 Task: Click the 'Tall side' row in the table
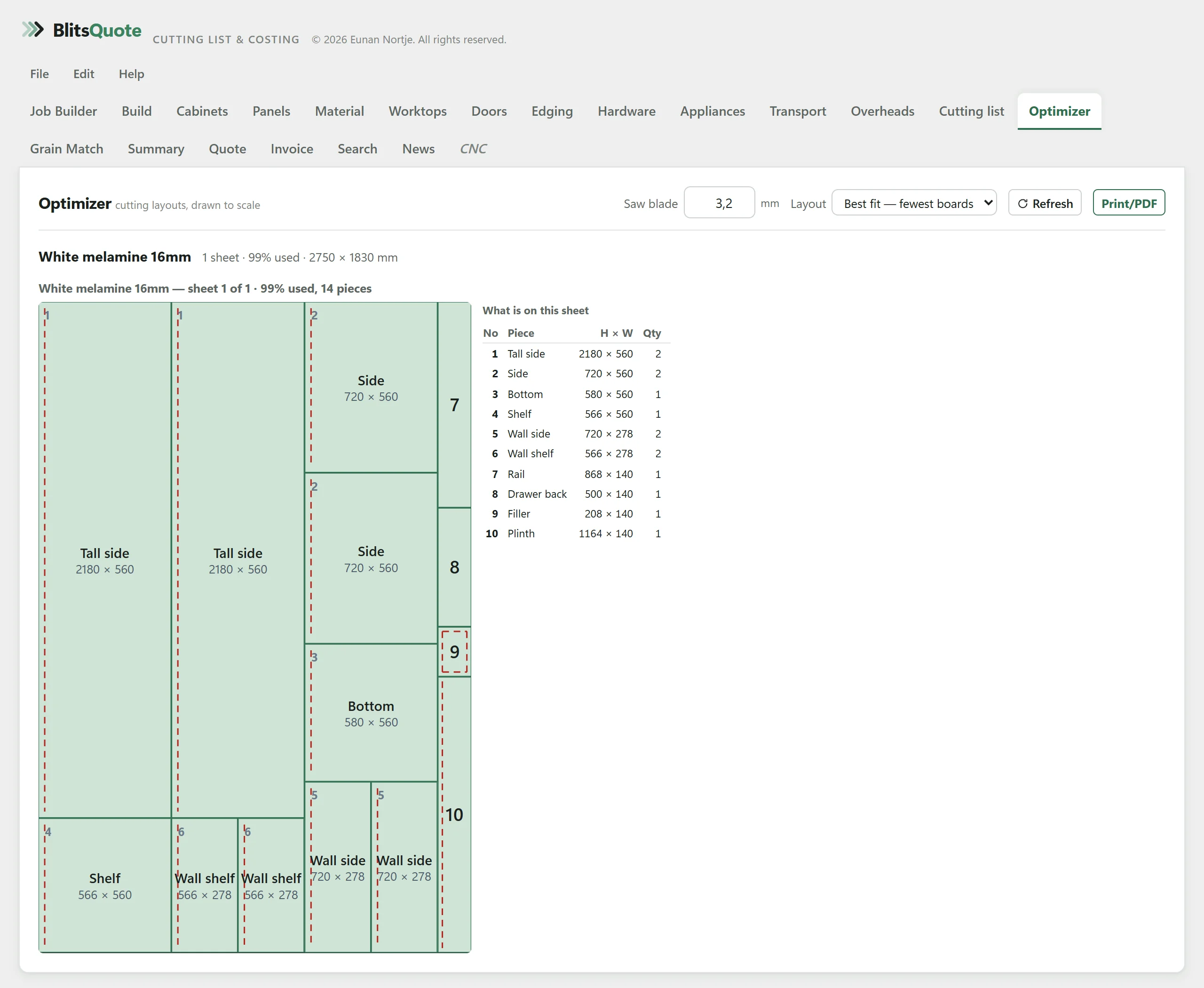[576, 353]
